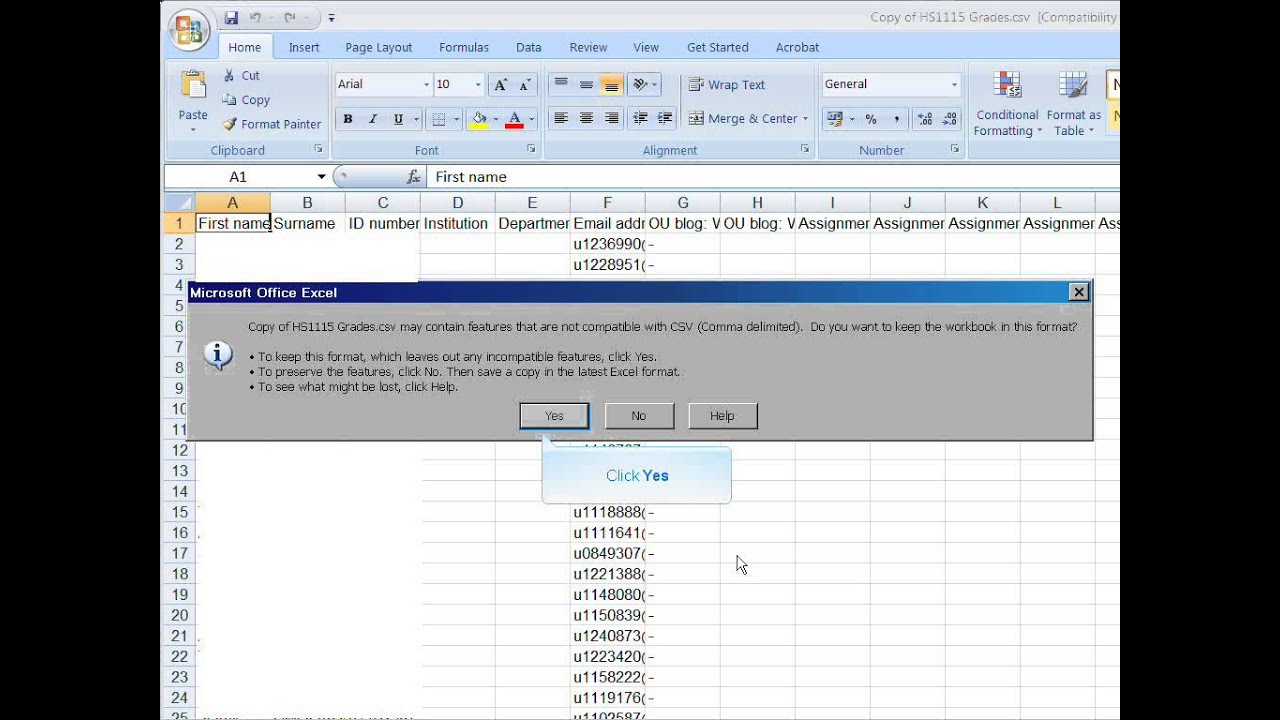Toggle Bottom Align vertical alignment
Viewport: 1280px width, 720px height.
(x=611, y=85)
